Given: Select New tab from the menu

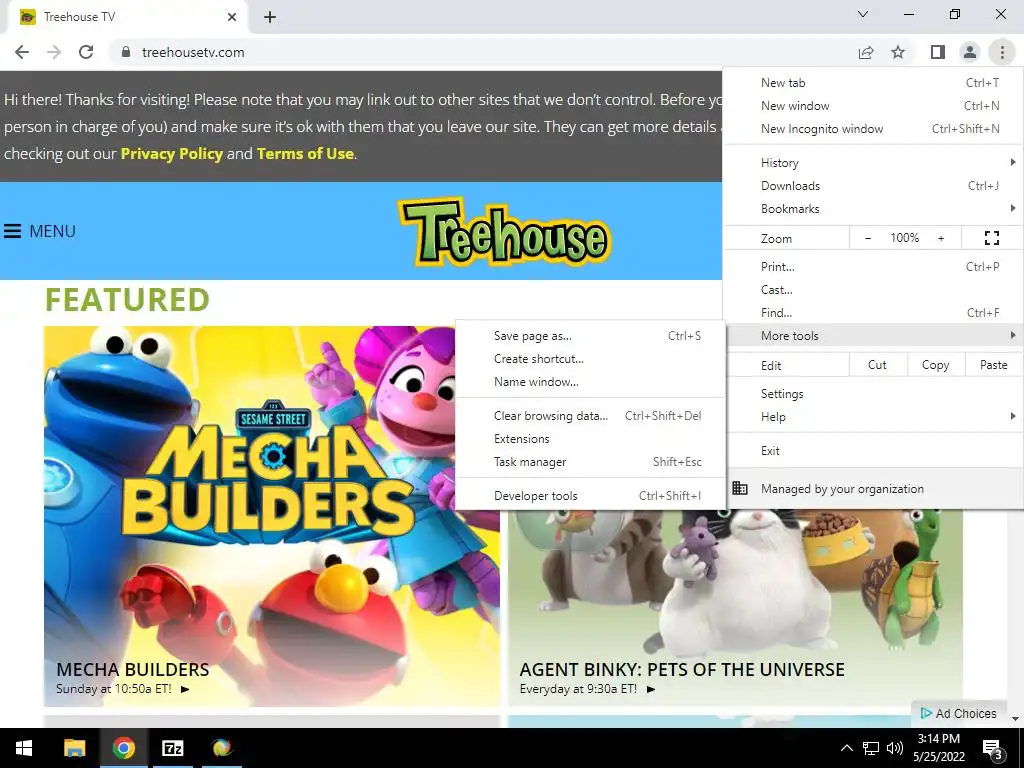Looking at the screenshot, I should 872,83.
